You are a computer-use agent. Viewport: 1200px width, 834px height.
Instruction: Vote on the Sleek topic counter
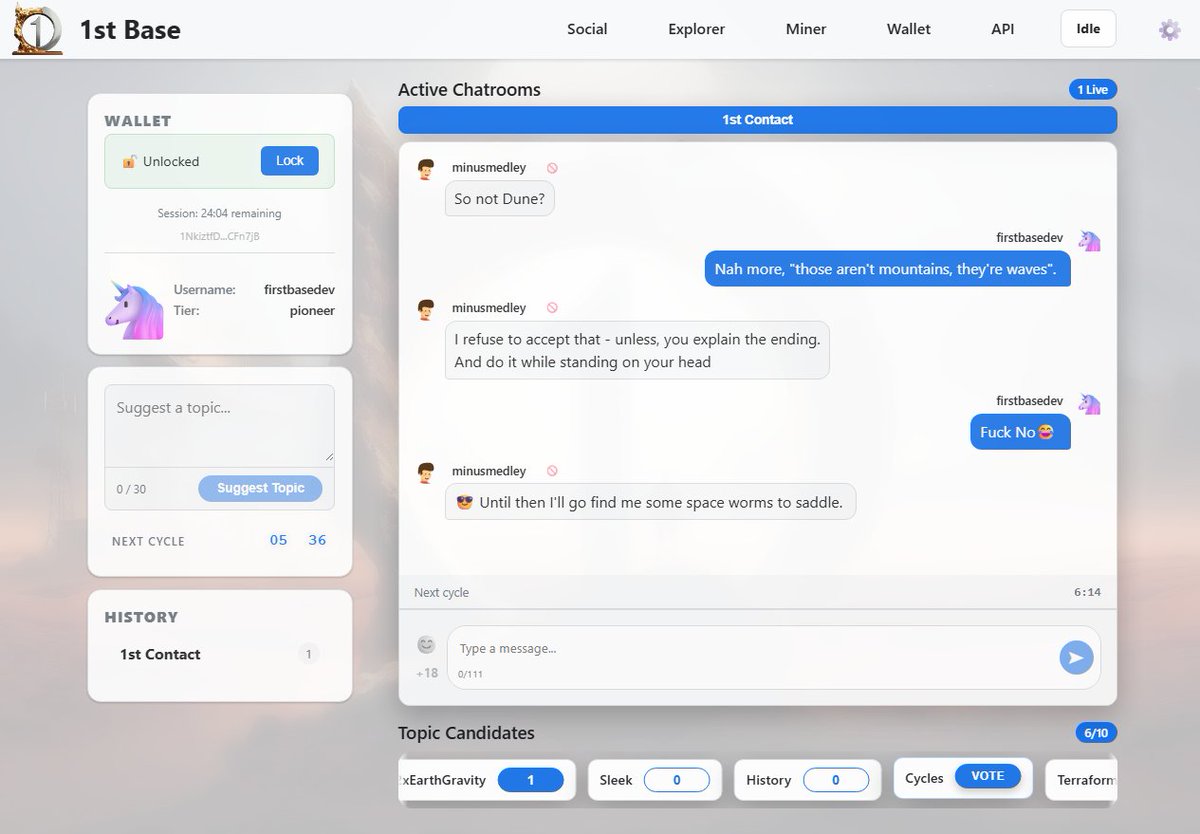tap(677, 780)
